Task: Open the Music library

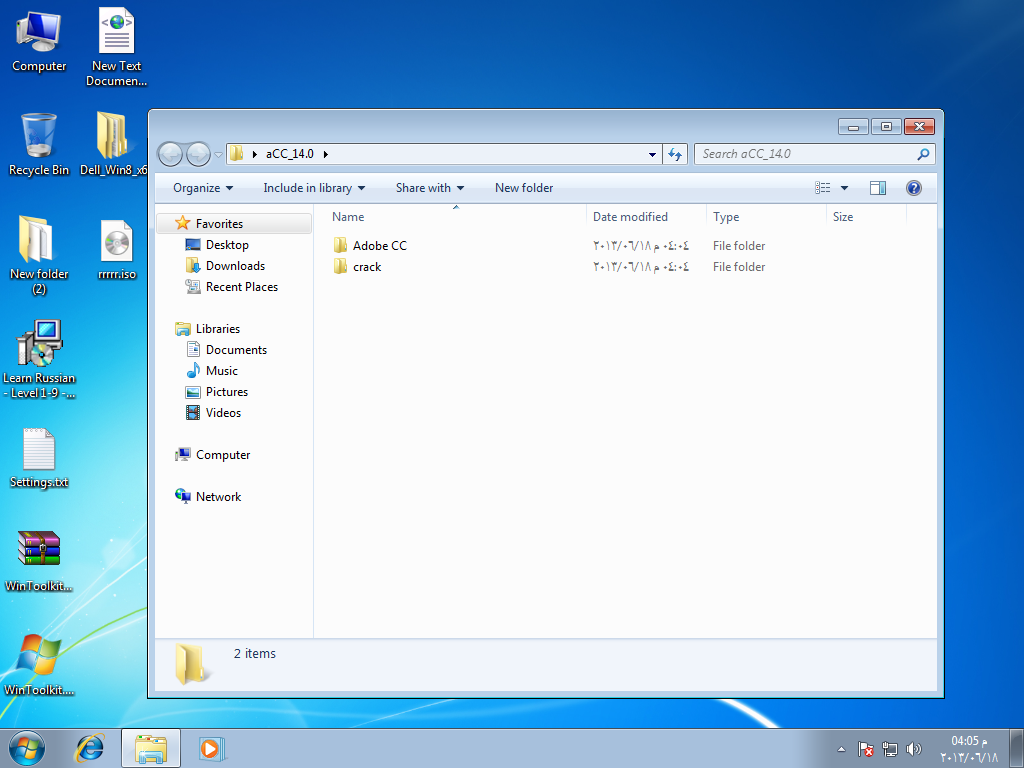Action: coord(221,370)
